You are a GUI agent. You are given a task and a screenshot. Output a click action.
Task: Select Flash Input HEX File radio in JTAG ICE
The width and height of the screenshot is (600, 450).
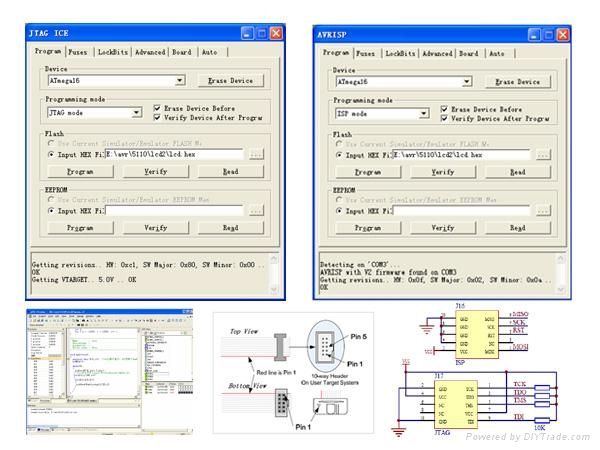(x=51, y=154)
